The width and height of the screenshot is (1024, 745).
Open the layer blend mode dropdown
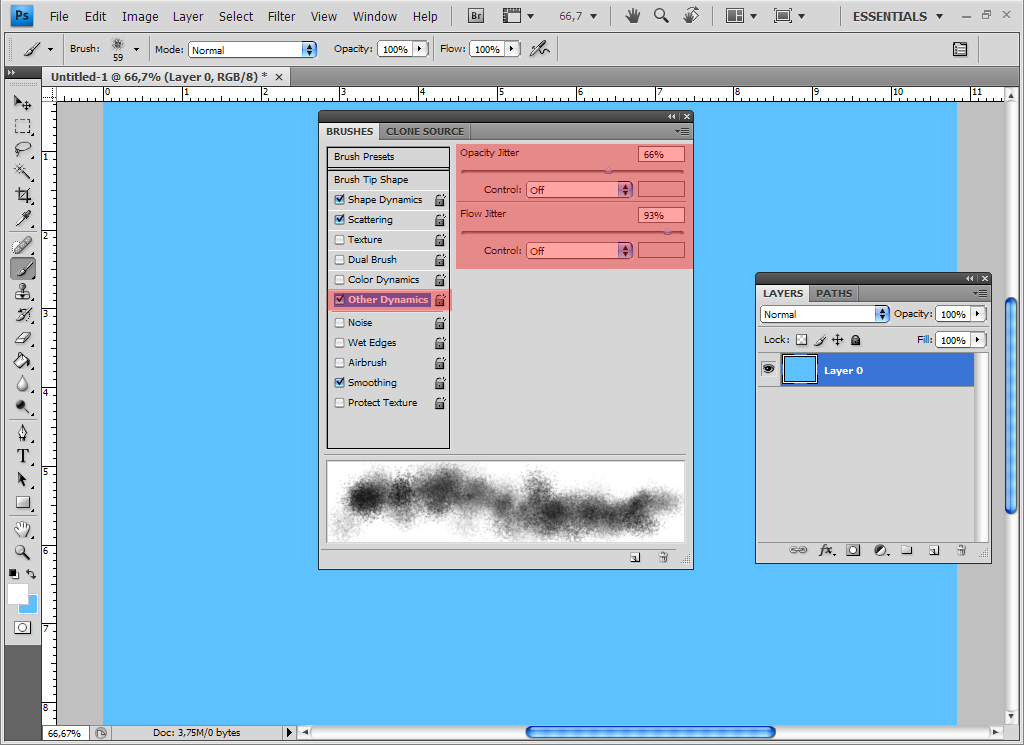pyautogui.click(x=825, y=314)
